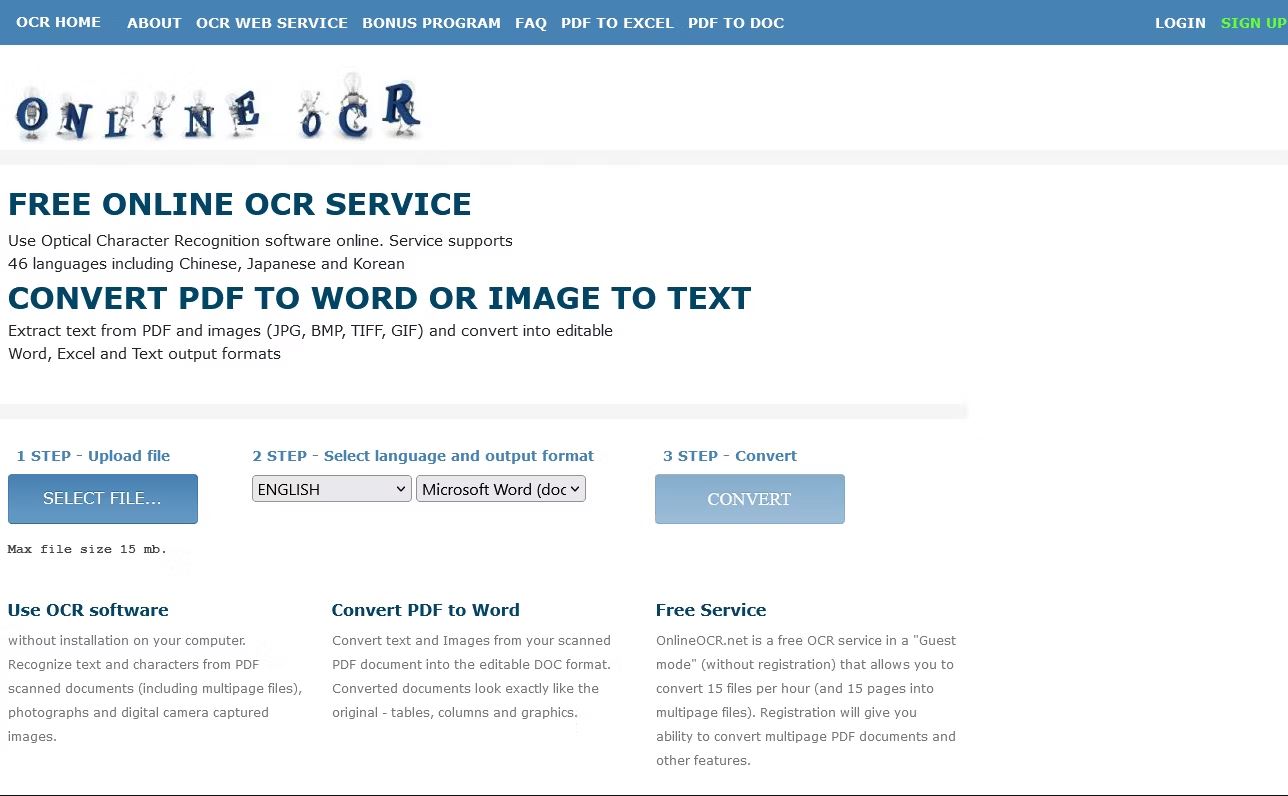The image size is (1288, 796).
Task: Click the FREE ONLINE OCR SERVICE heading
Action: [x=239, y=204]
